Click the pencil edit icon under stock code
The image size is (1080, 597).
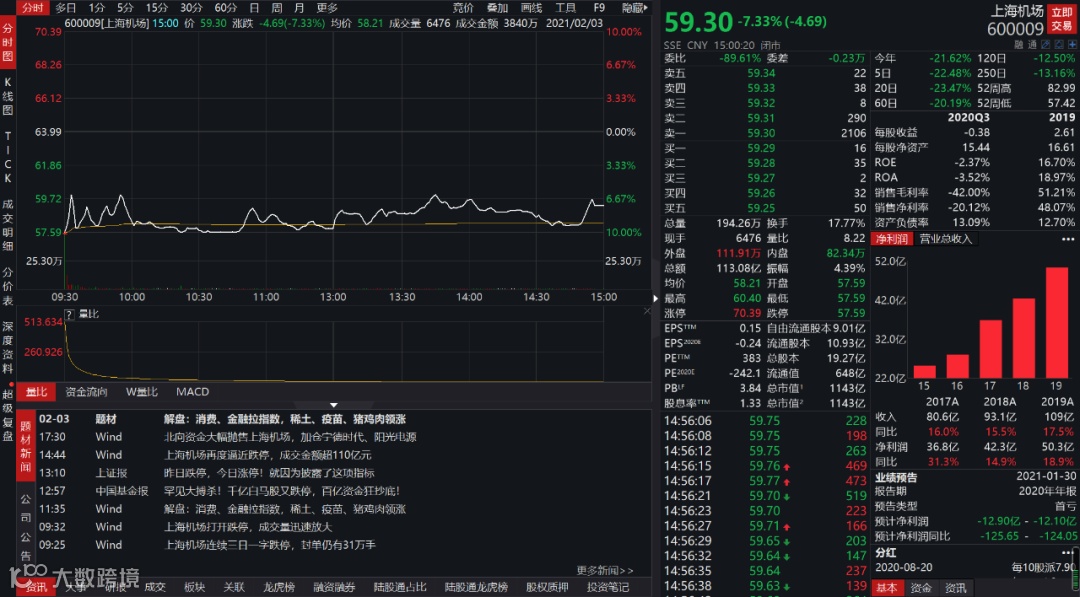coord(1046,44)
